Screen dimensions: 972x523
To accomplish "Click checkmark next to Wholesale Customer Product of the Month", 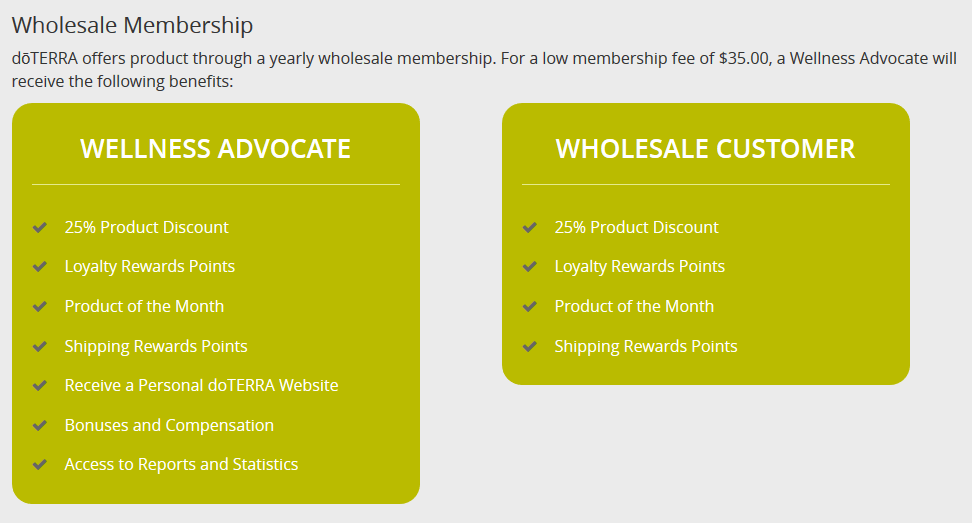I will coord(530,306).
